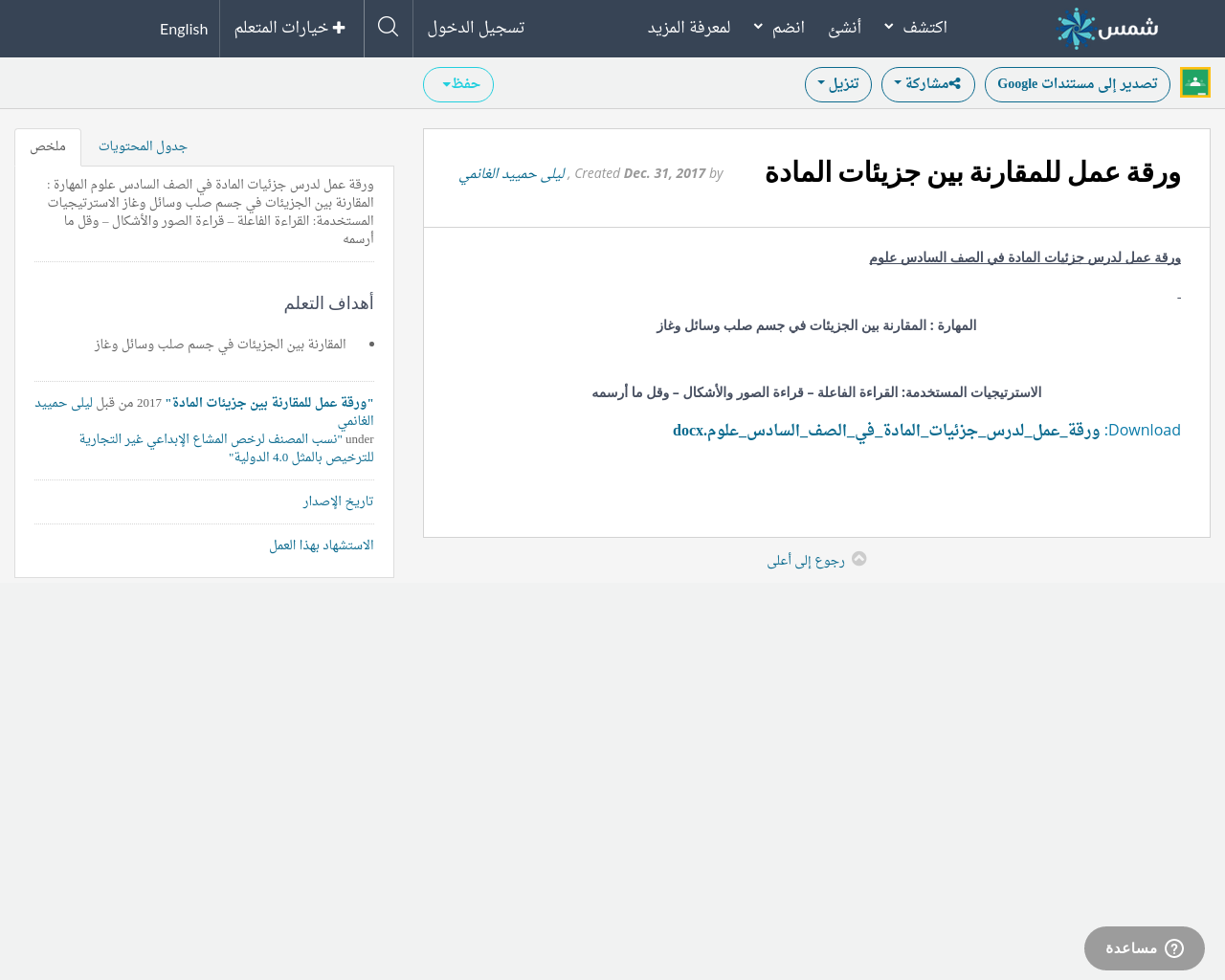Download the docx worksheet file link

tap(886, 431)
